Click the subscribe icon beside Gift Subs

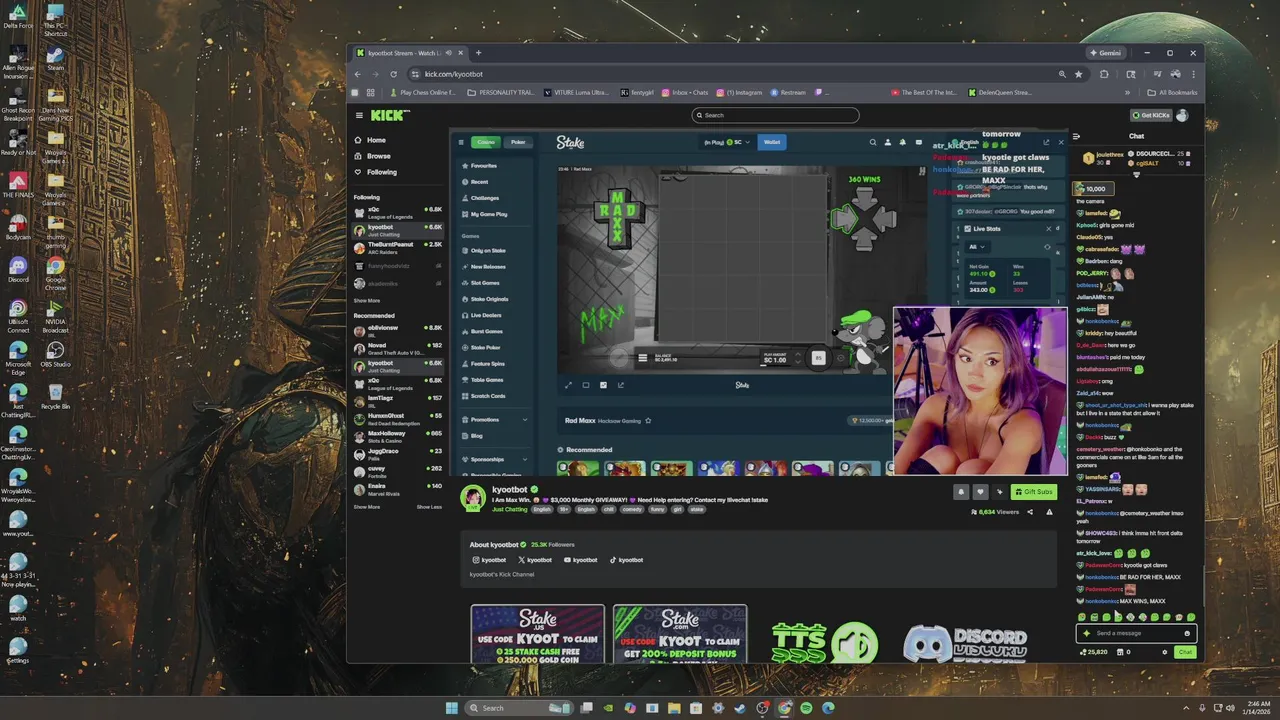click(999, 491)
